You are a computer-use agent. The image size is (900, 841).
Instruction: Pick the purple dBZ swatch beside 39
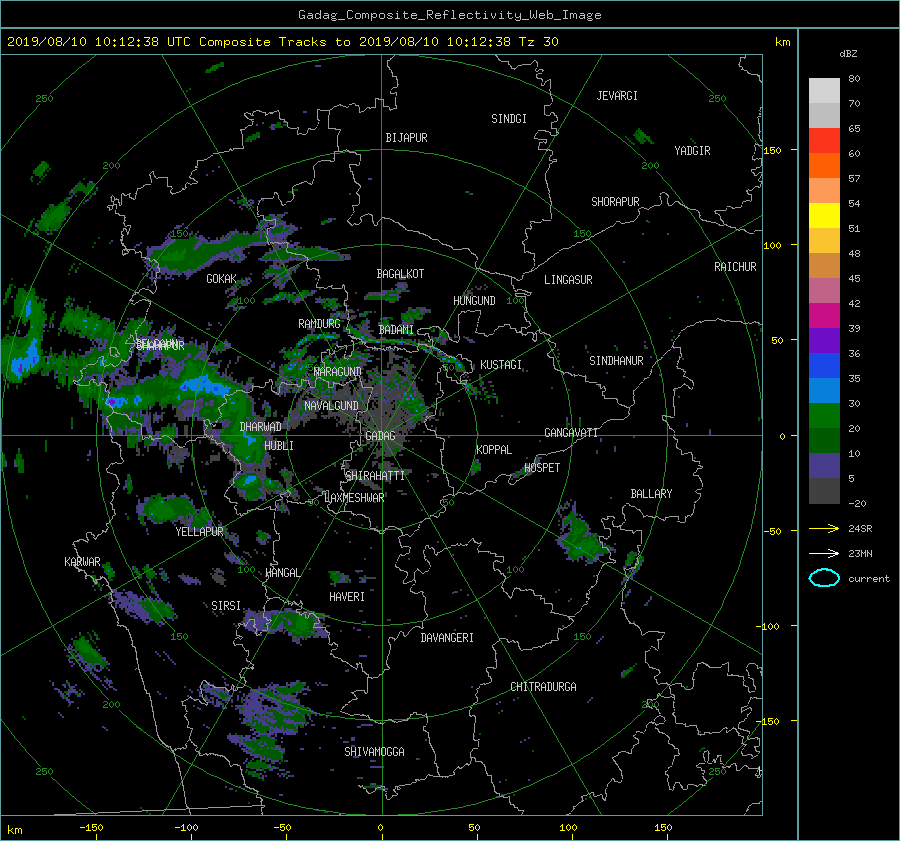pos(824,340)
